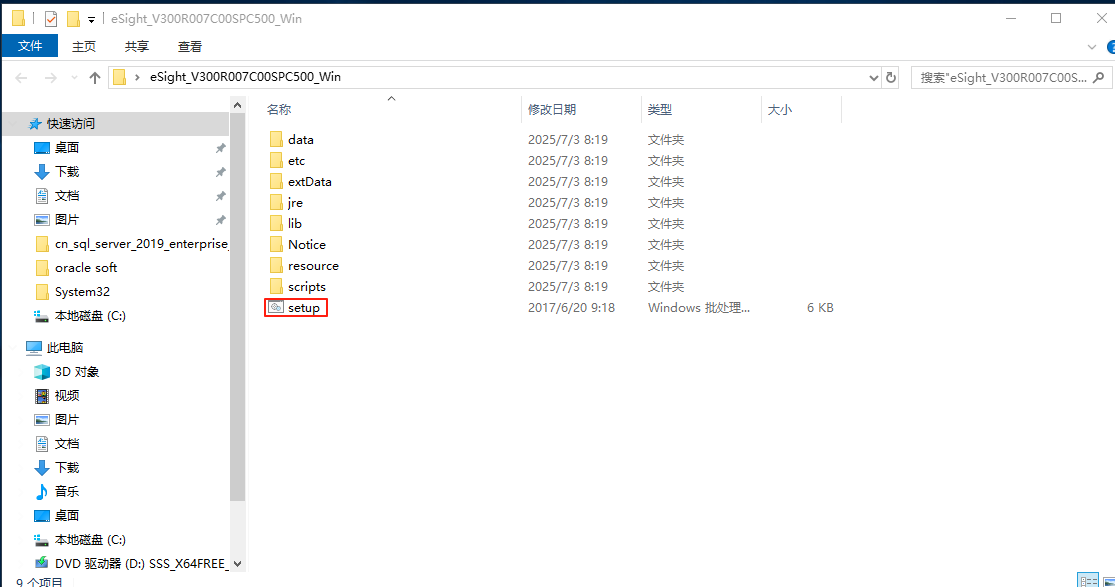Click the 视频 film icon
This screenshot has width=1115, height=587.
pyautogui.click(x=42, y=396)
